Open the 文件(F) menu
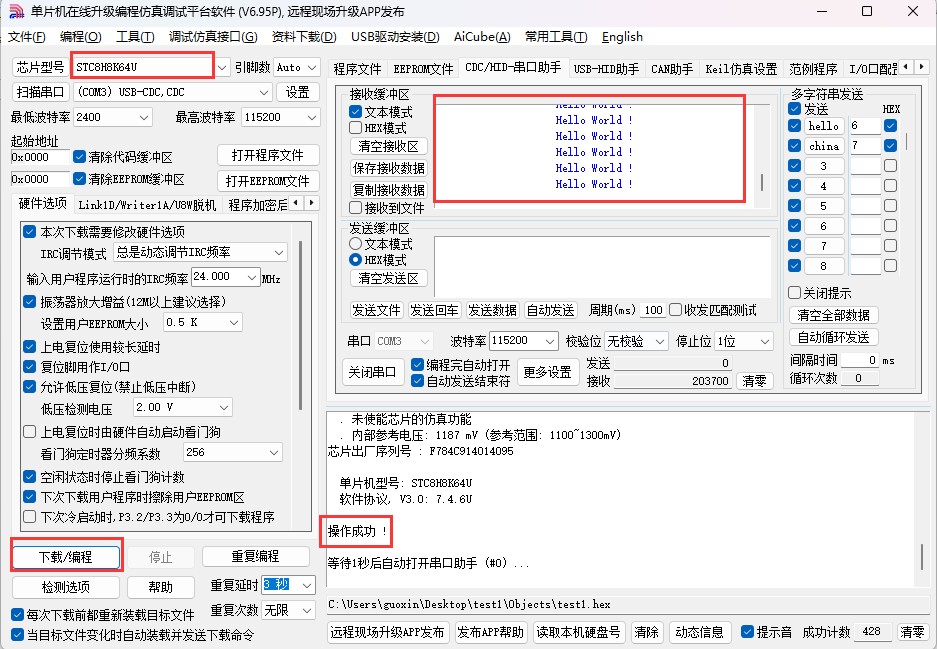This screenshot has width=937, height=649. 27,37
